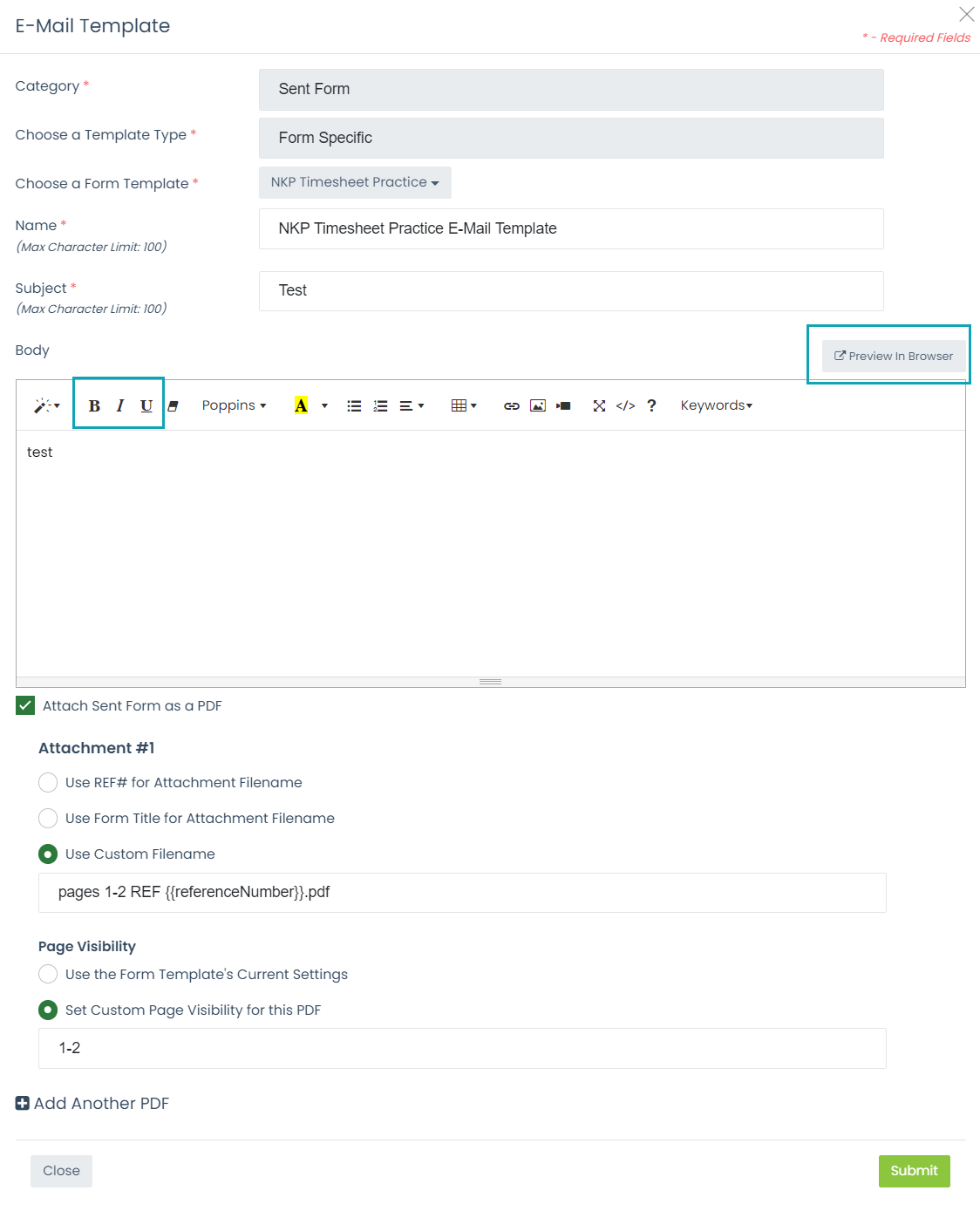Insert a picture using the image icon
Screen dimensions: 980x1211
(x=538, y=405)
